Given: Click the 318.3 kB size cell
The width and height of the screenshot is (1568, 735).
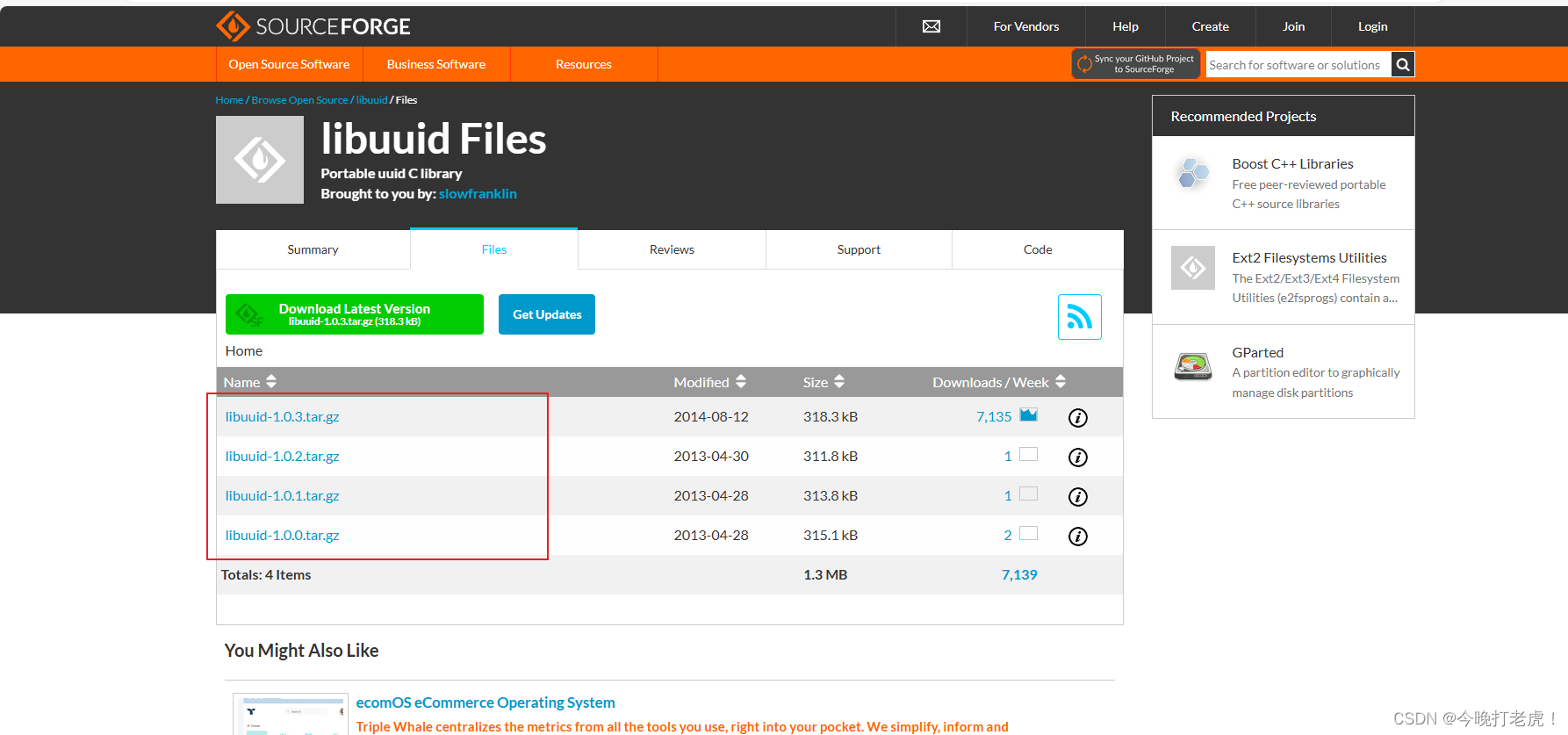Looking at the screenshot, I should pos(831,416).
